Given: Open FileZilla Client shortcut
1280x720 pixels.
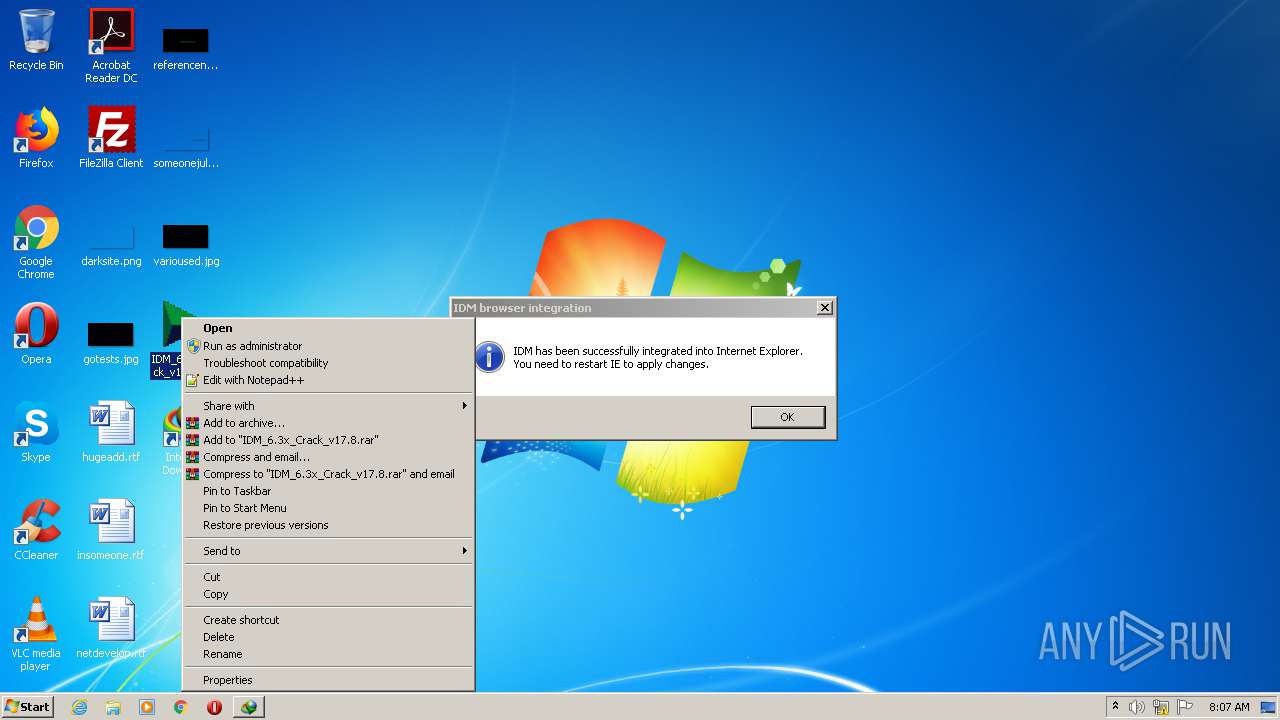Looking at the screenshot, I should click(111, 138).
